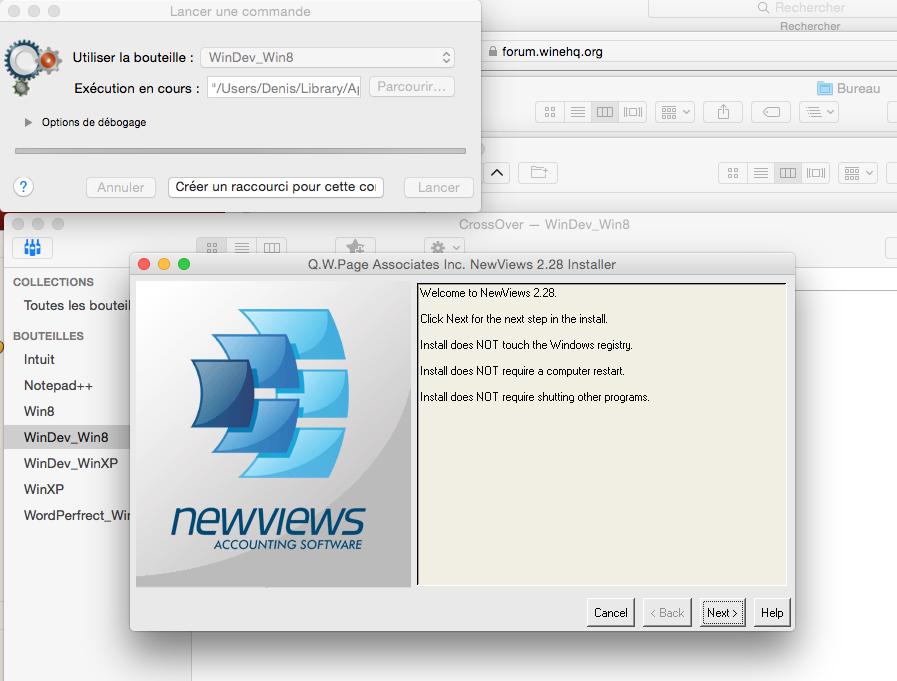Click the Bureau folder title
This screenshot has height=681, width=897.
coord(848,88)
